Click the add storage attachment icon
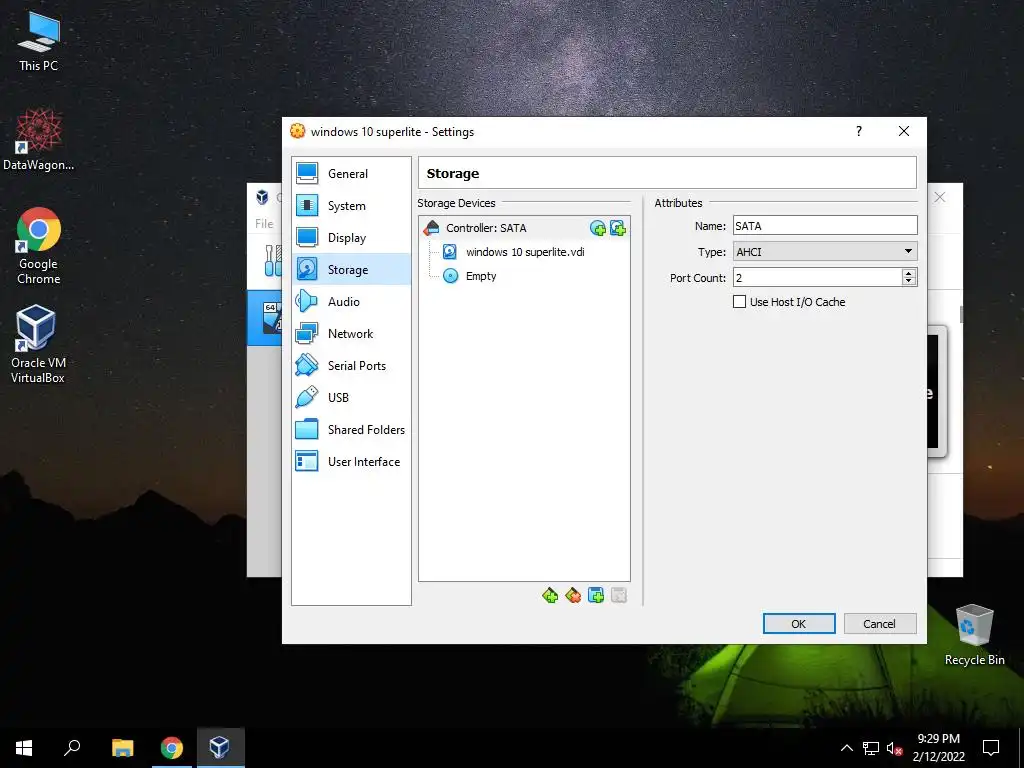Image resolution: width=1024 pixels, height=768 pixels. [596, 595]
